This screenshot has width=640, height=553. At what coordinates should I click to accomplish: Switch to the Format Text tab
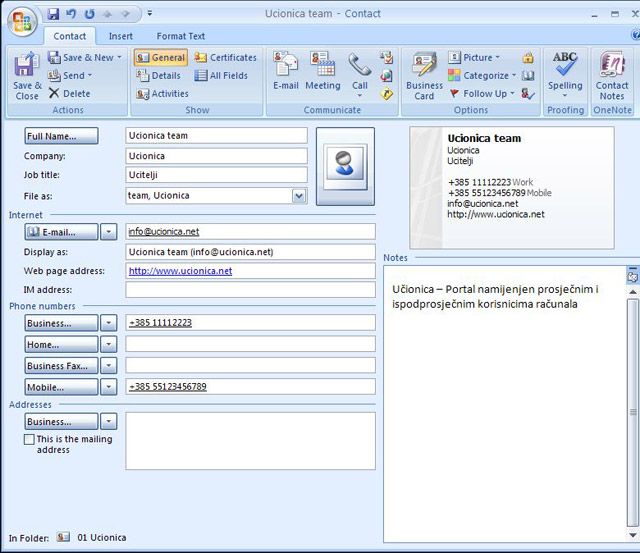click(180, 36)
